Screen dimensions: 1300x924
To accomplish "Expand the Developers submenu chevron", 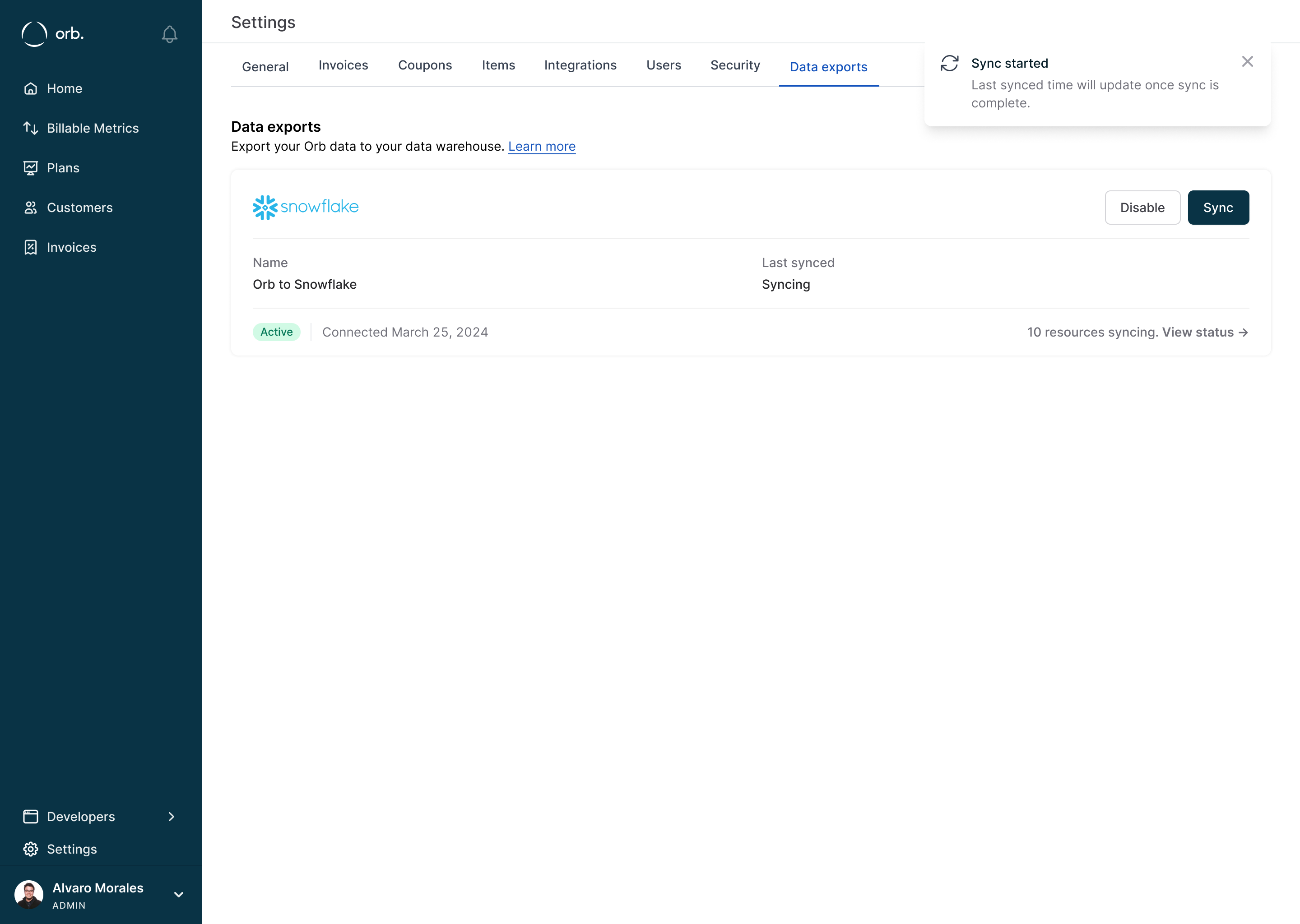I will click(172, 817).
